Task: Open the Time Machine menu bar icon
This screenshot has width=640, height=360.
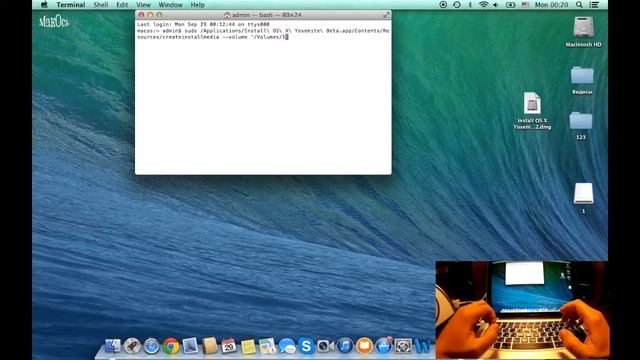Action: [457, 5]
